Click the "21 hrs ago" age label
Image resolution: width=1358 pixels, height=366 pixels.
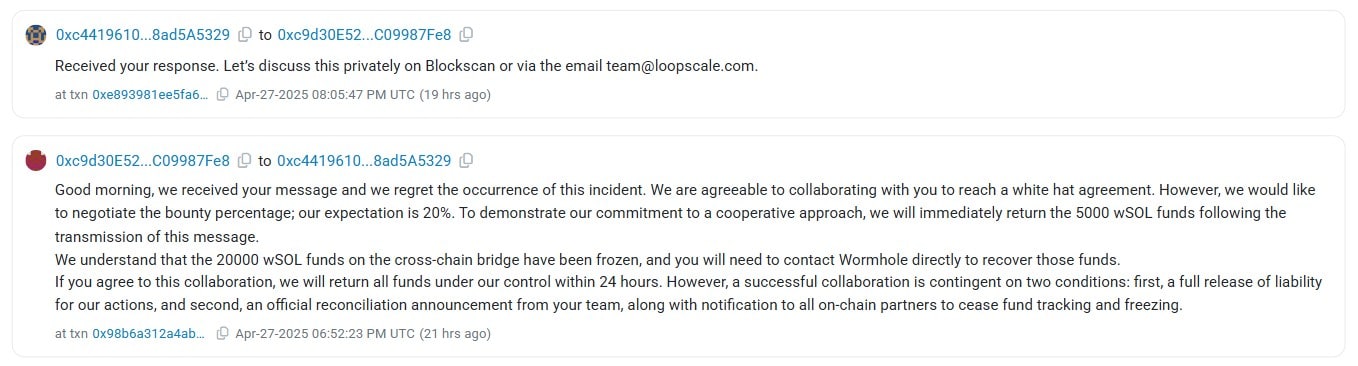click(455, 333)
